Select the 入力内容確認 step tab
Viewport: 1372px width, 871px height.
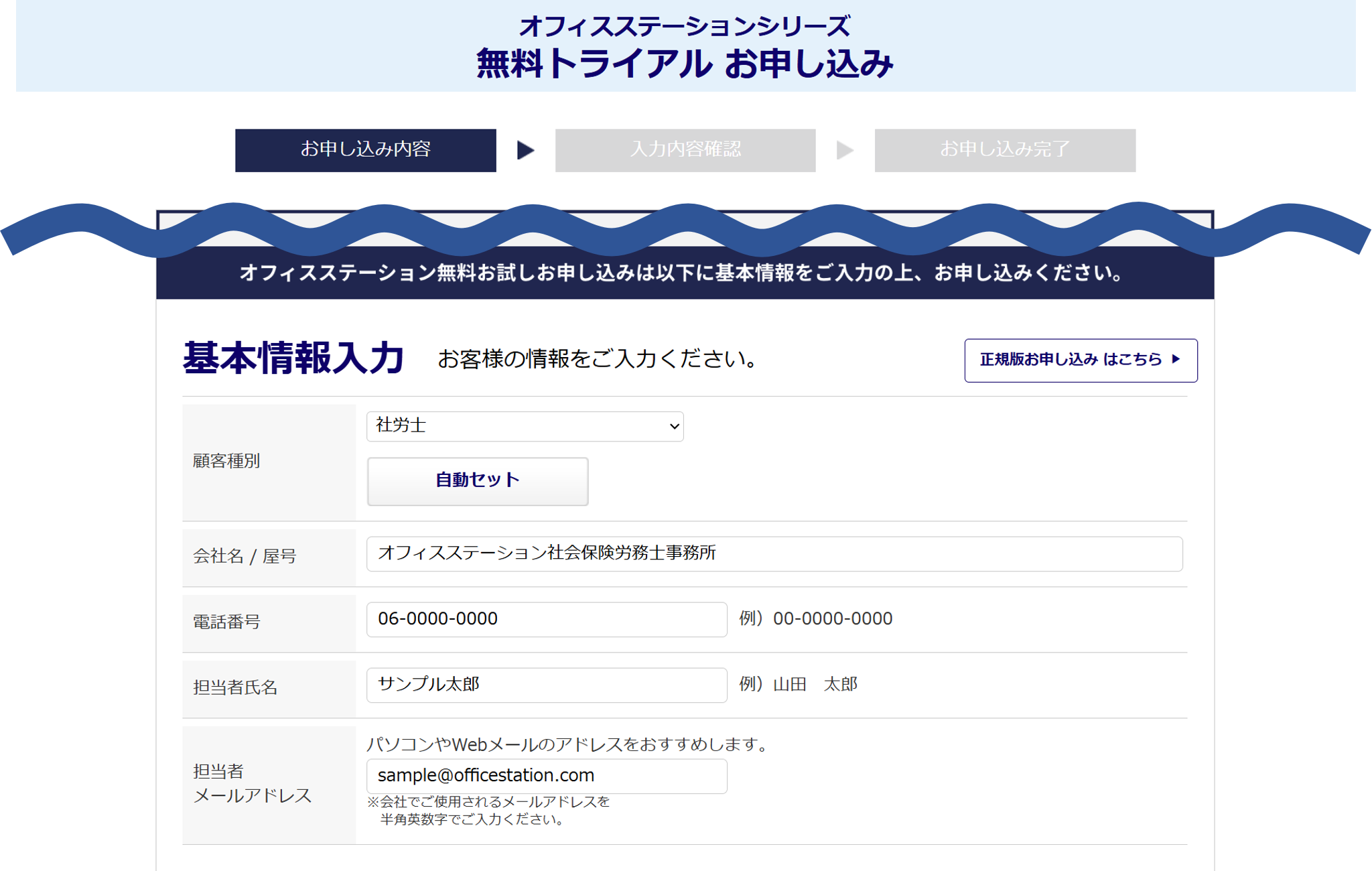pyautogui.click(x=685, y=150)
